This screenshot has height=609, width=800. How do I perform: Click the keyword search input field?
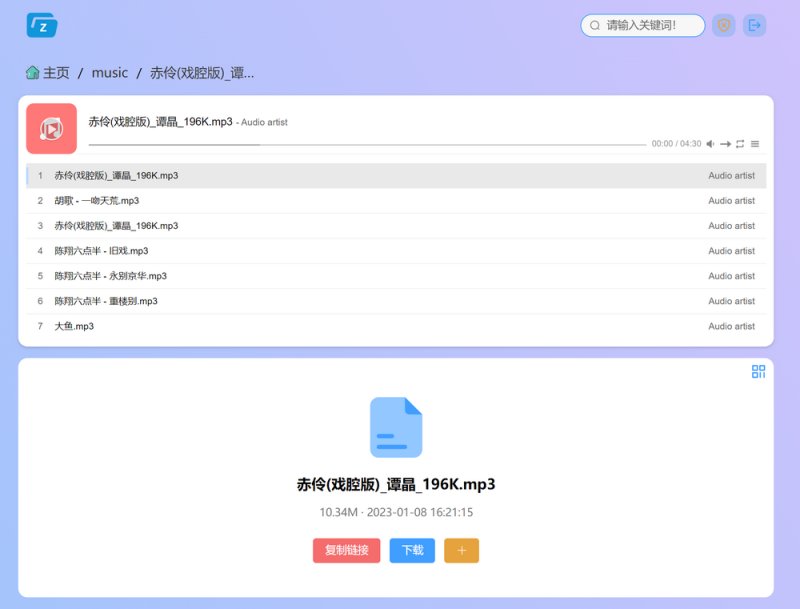tap(643, 25)
